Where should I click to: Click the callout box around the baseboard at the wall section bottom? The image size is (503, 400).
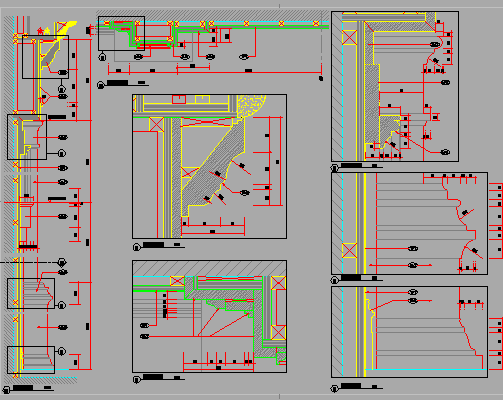[31, 360]
